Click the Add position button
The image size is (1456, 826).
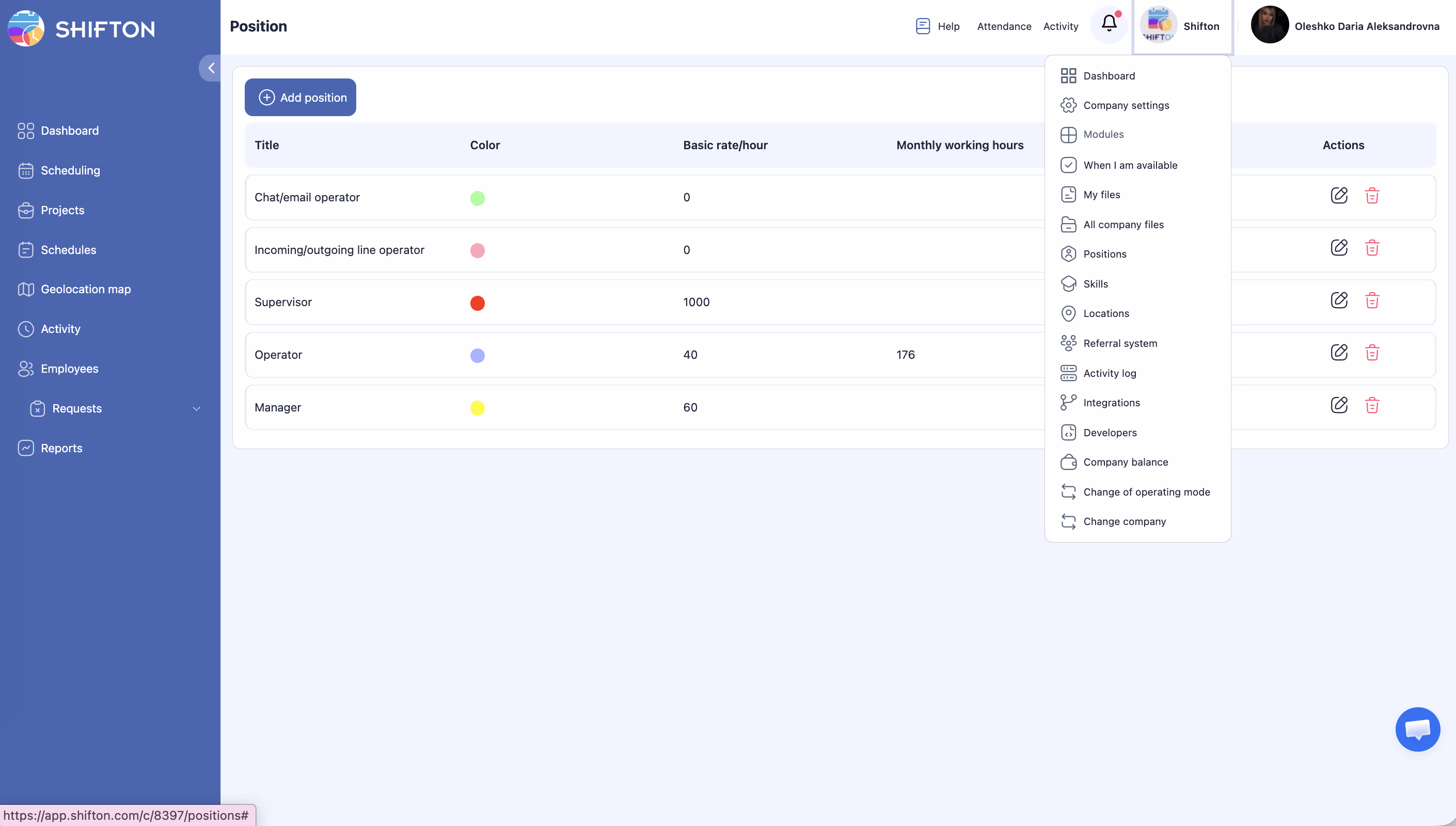[300, 98]
